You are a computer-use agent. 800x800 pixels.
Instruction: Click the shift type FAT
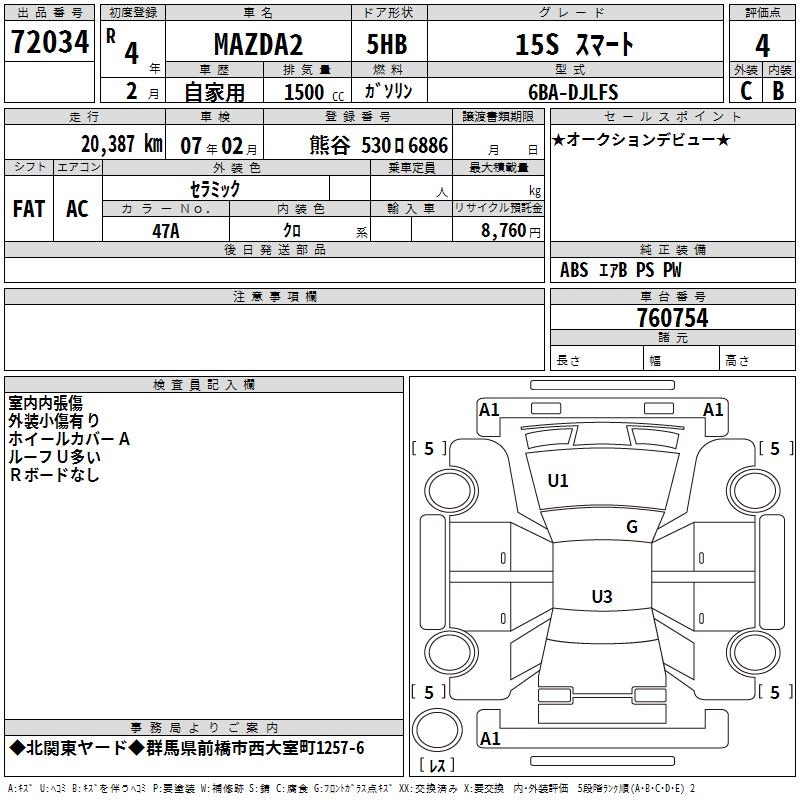tap(29, 209)
